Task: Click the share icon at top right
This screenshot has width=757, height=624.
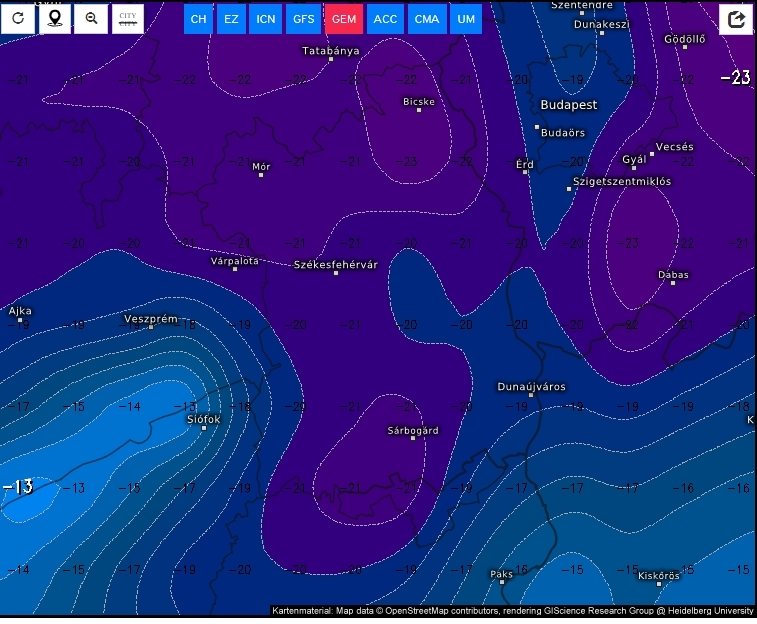Action: tap(737, 19)
